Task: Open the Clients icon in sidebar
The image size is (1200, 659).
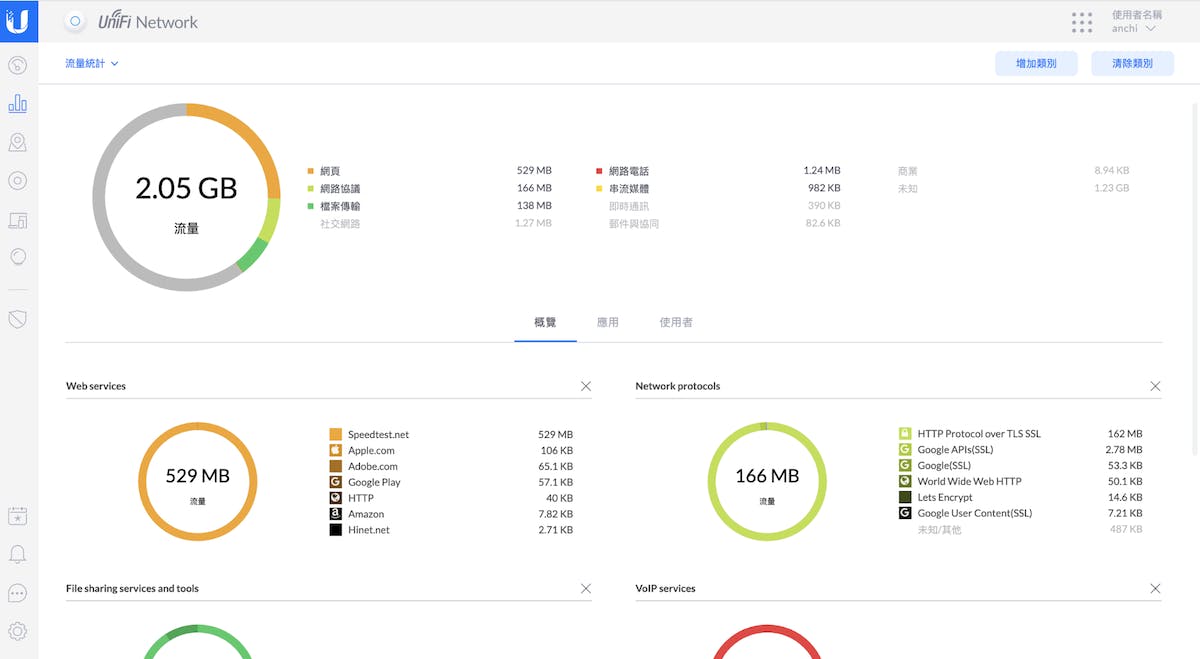Action: tap(17, 219)
